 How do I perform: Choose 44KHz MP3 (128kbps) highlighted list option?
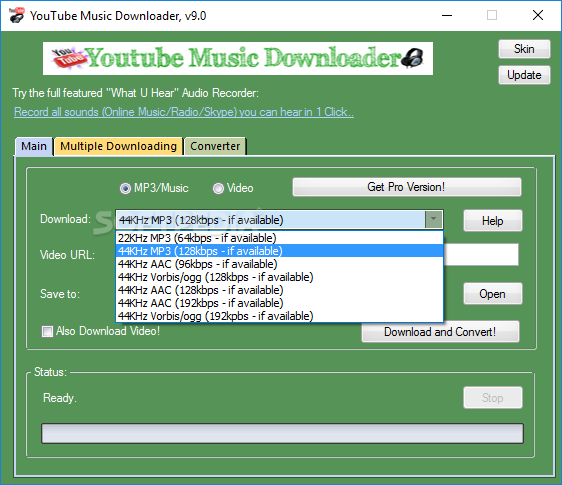280,251
